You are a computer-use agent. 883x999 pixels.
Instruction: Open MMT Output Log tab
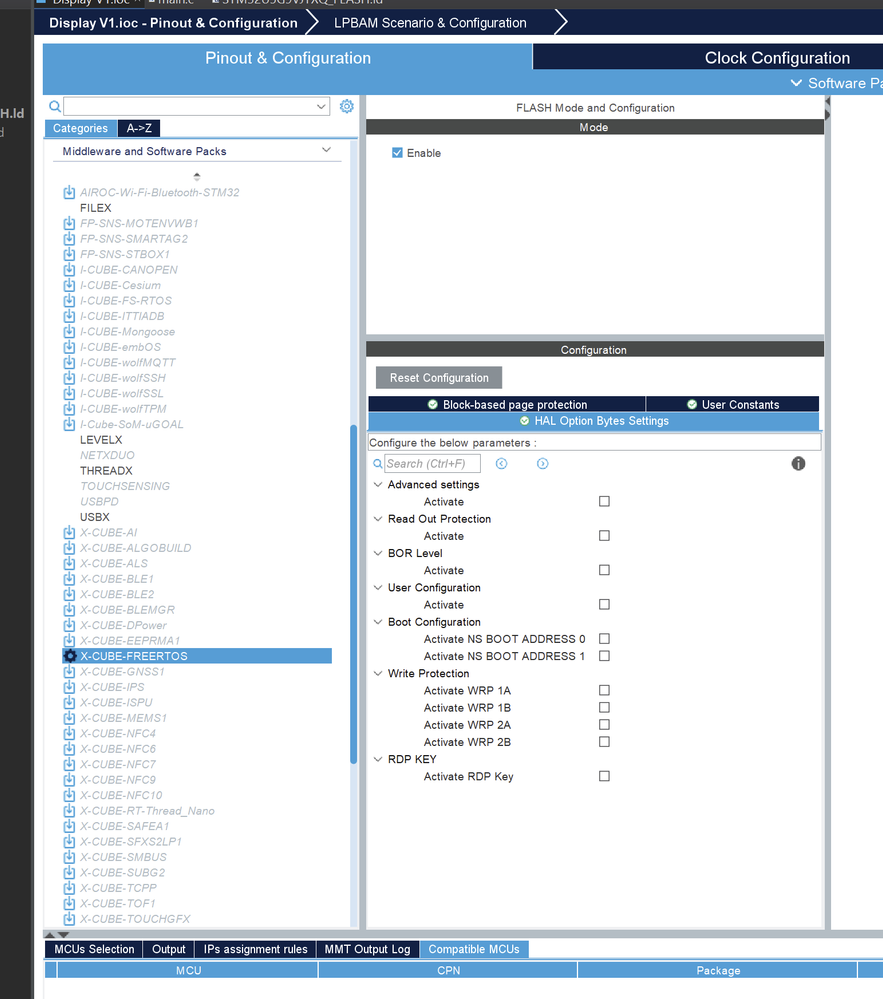(x=368, y=949)
